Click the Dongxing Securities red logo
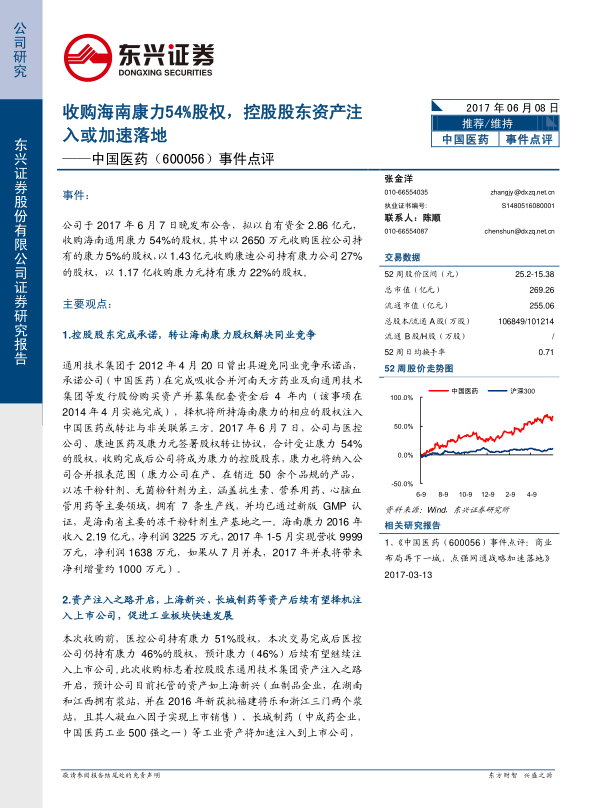596x808 pixels. (88, 58)
